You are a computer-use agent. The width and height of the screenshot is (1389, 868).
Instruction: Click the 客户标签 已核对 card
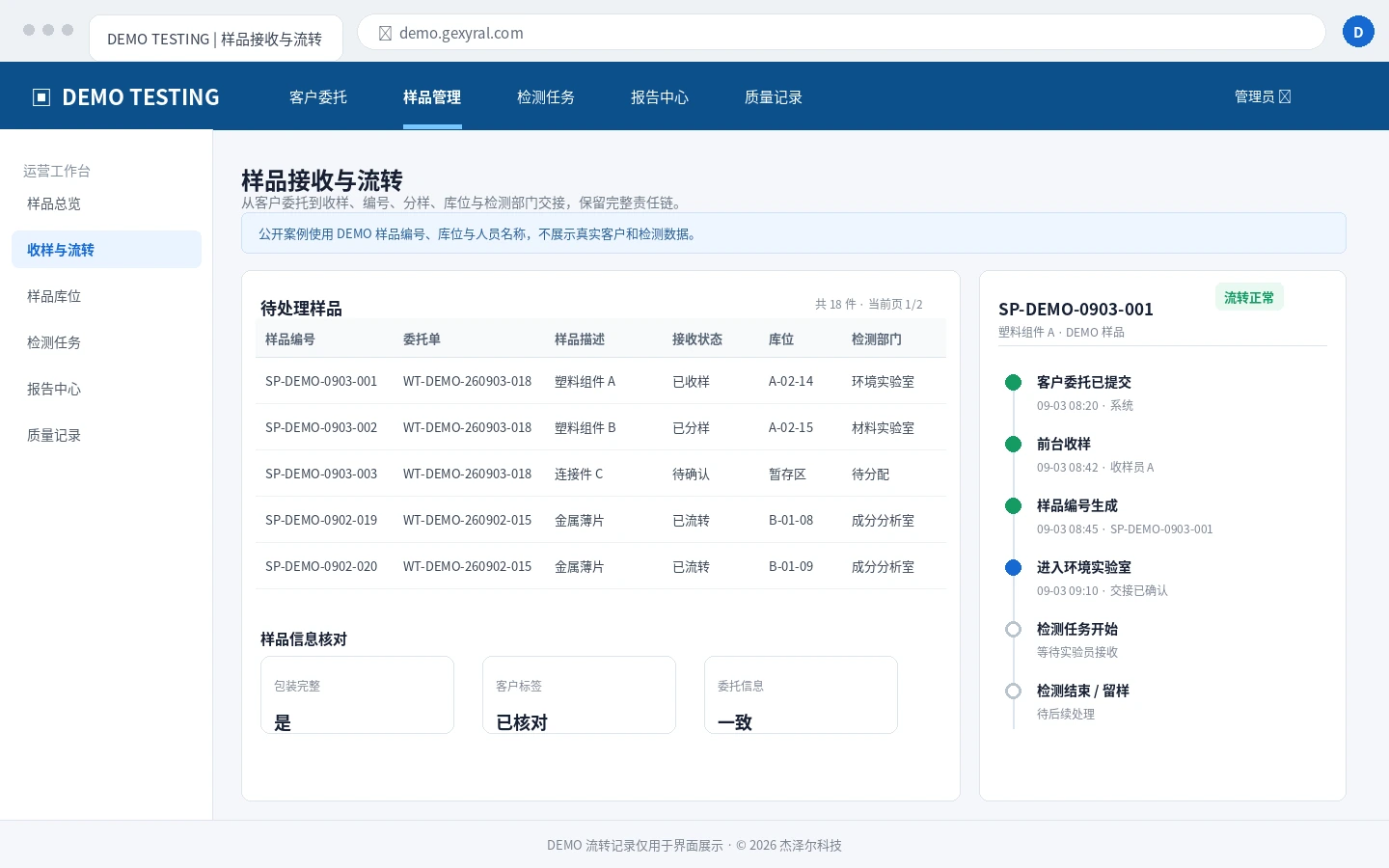(579, 695)
